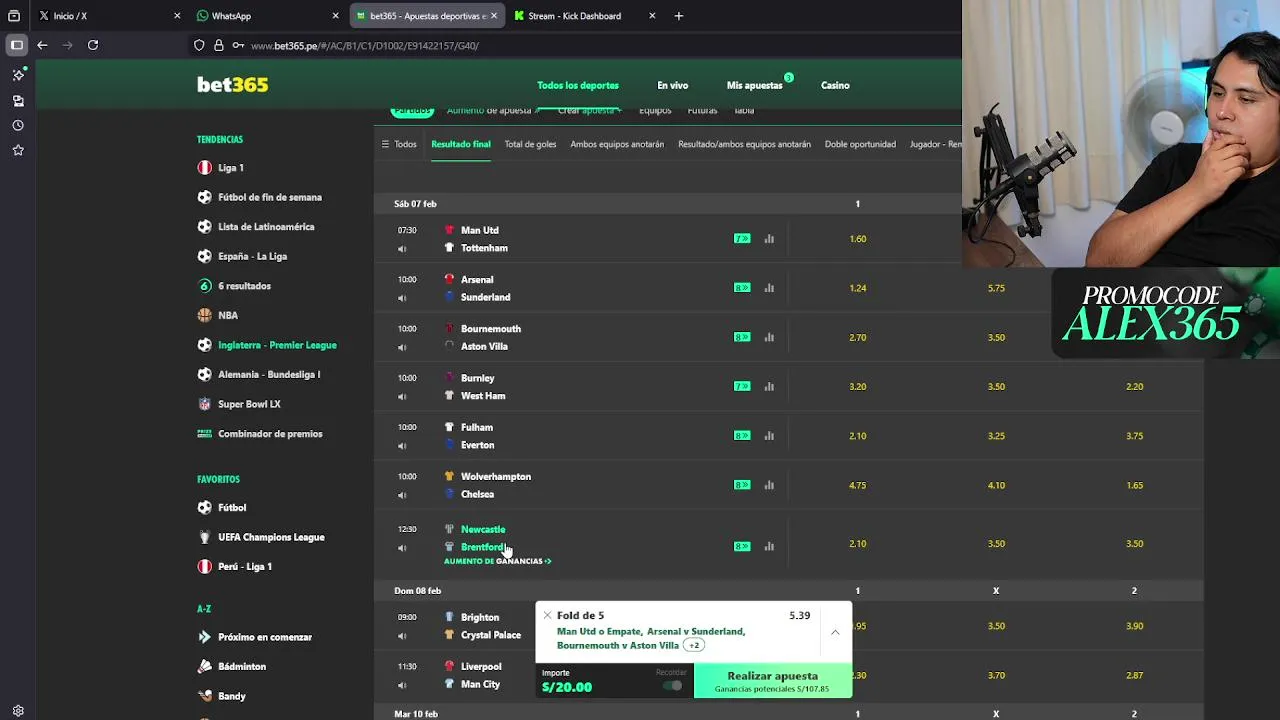Toggle sound alert for Burnley v West Ham
The width and height of the screenshot is (1280, 720).
click(402, 397)
